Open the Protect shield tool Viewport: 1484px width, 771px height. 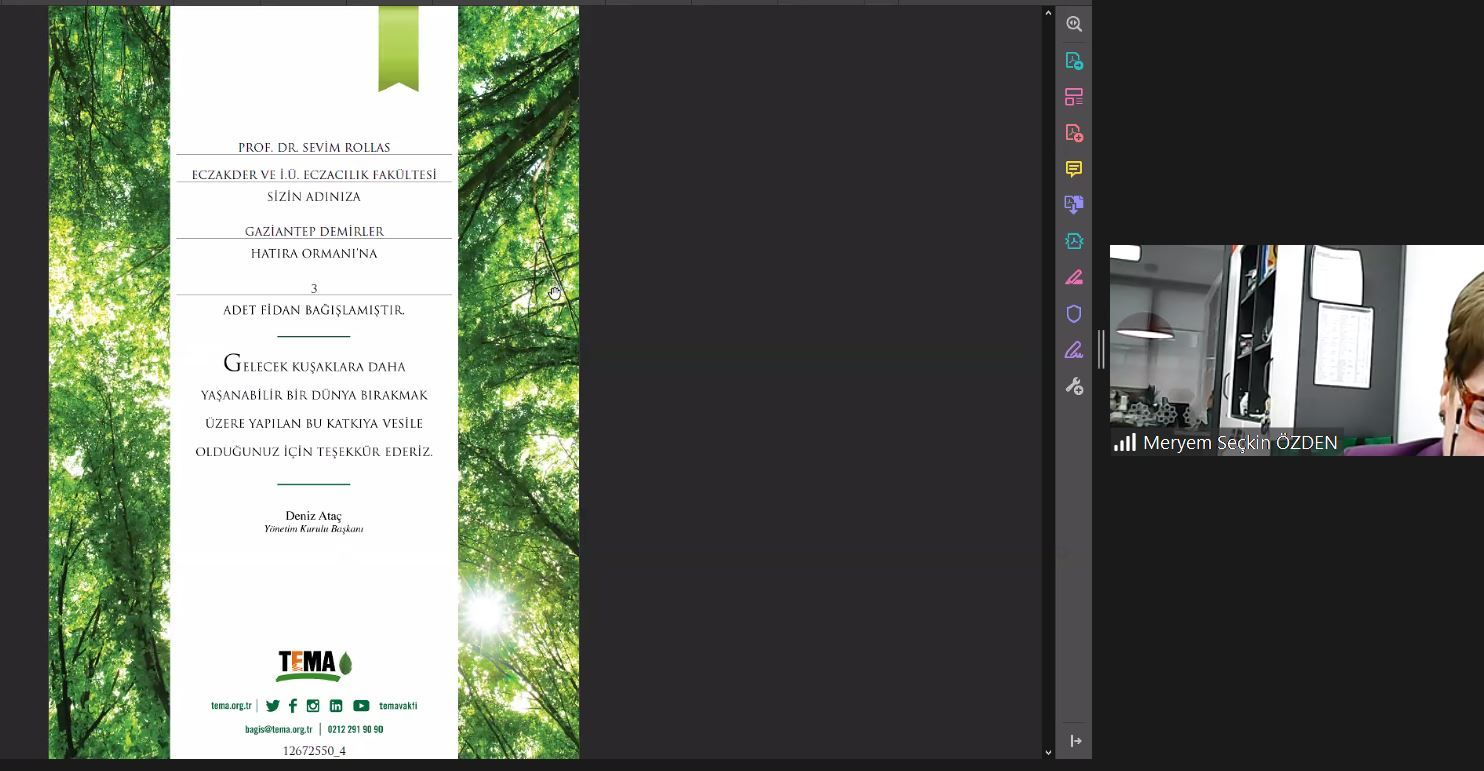coord(1074,314)
